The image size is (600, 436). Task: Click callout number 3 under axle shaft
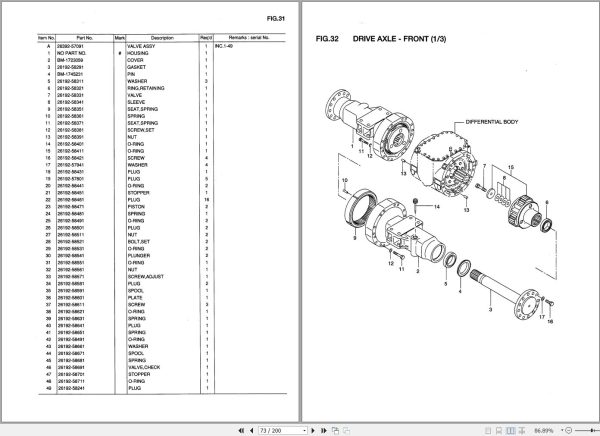pyautogui.click(x=490, y=309)
